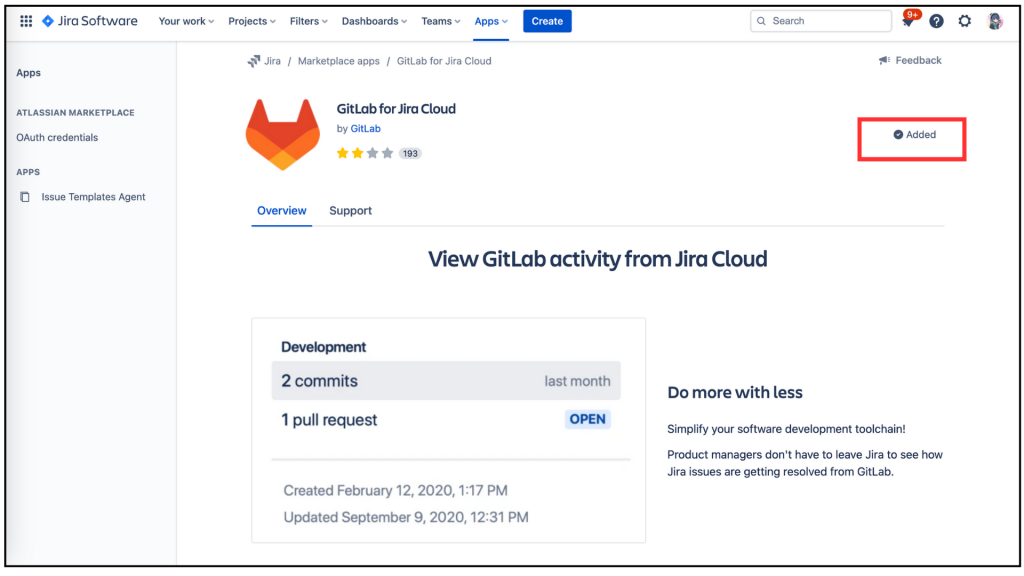1024x576 pixels.
Task: Click the Issue Templates Agent page icon
Action: coord(25,197)
